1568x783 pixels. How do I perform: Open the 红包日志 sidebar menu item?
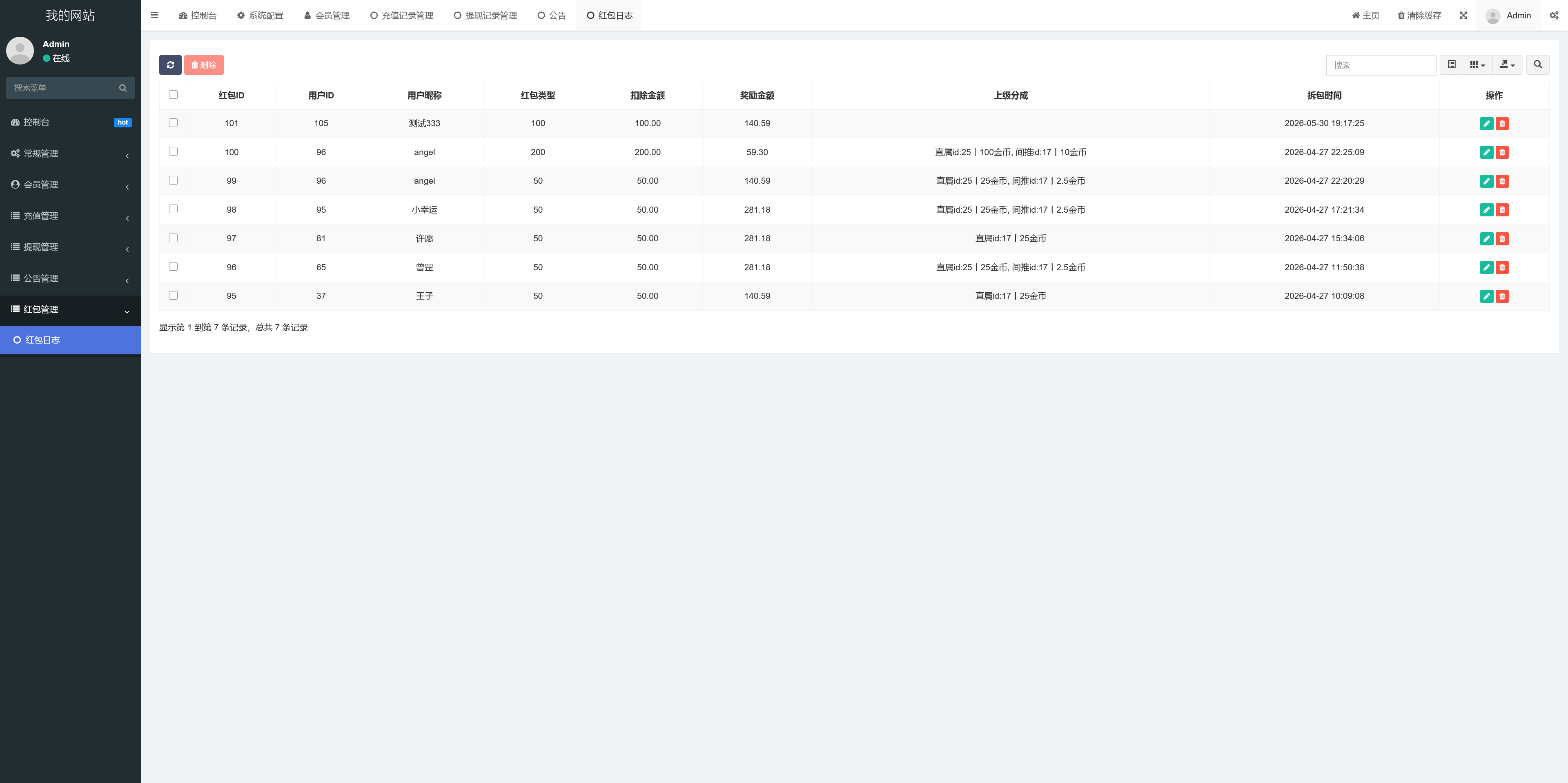click(71, 340)
